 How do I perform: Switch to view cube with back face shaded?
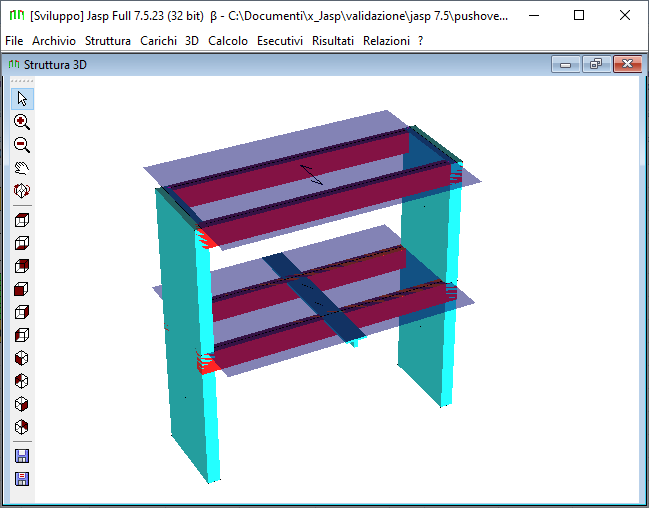(22, 266)
